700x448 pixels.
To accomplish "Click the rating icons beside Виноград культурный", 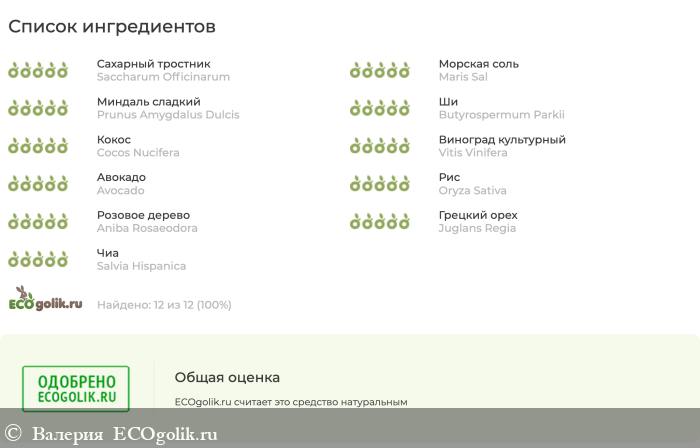I will (380, 146).
